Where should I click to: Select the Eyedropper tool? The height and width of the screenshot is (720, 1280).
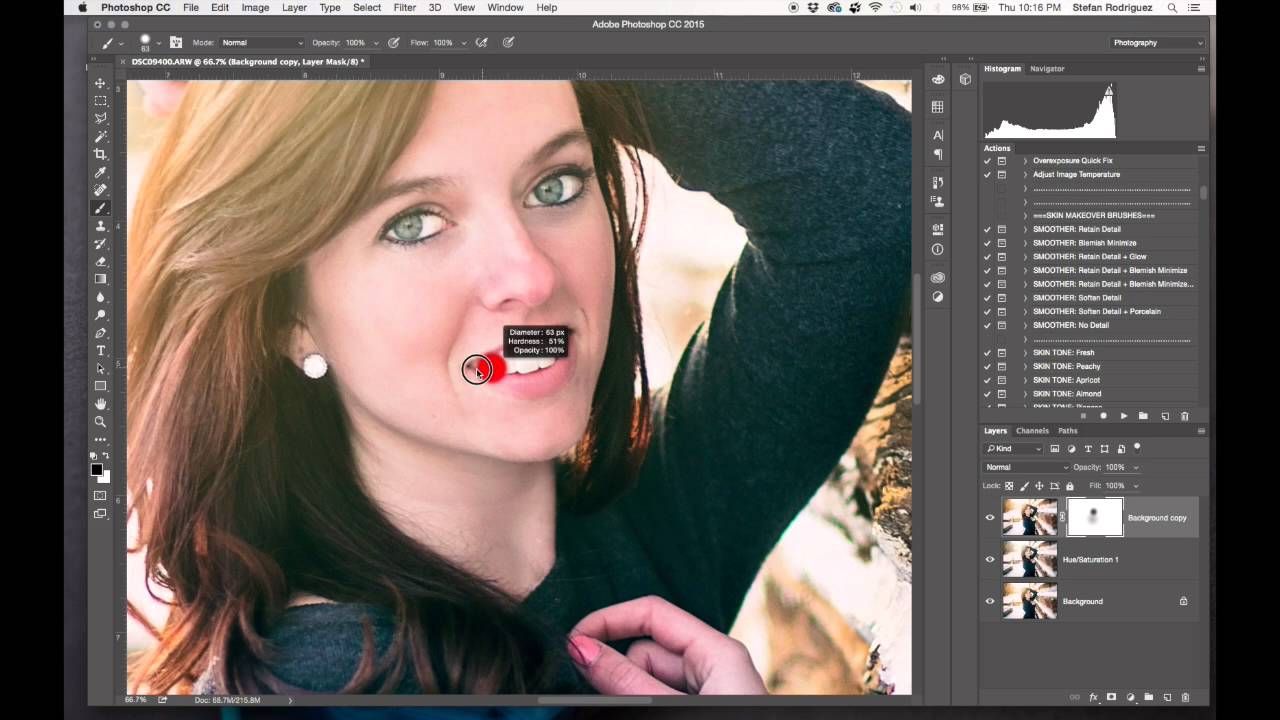coord(100,172)
